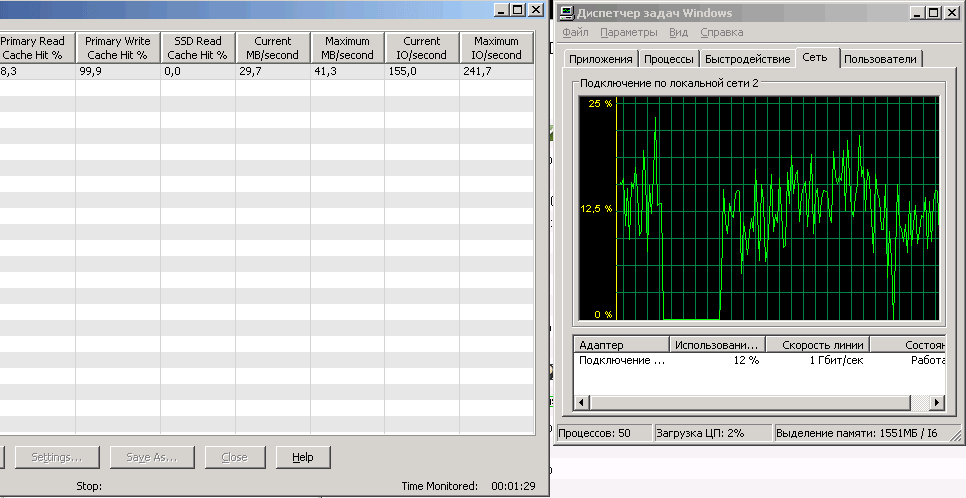Open the Справка menu
966x498 pixels.
[x=721, y=33]
